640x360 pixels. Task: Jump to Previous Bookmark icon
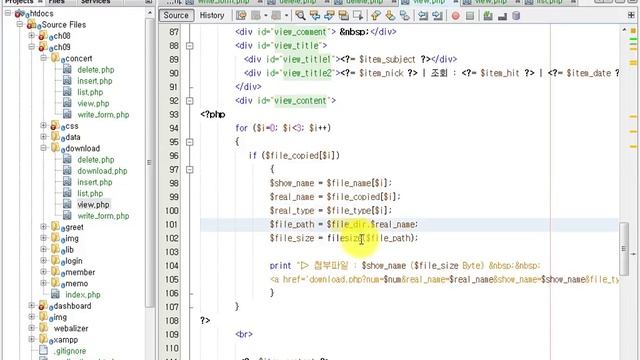376,16
